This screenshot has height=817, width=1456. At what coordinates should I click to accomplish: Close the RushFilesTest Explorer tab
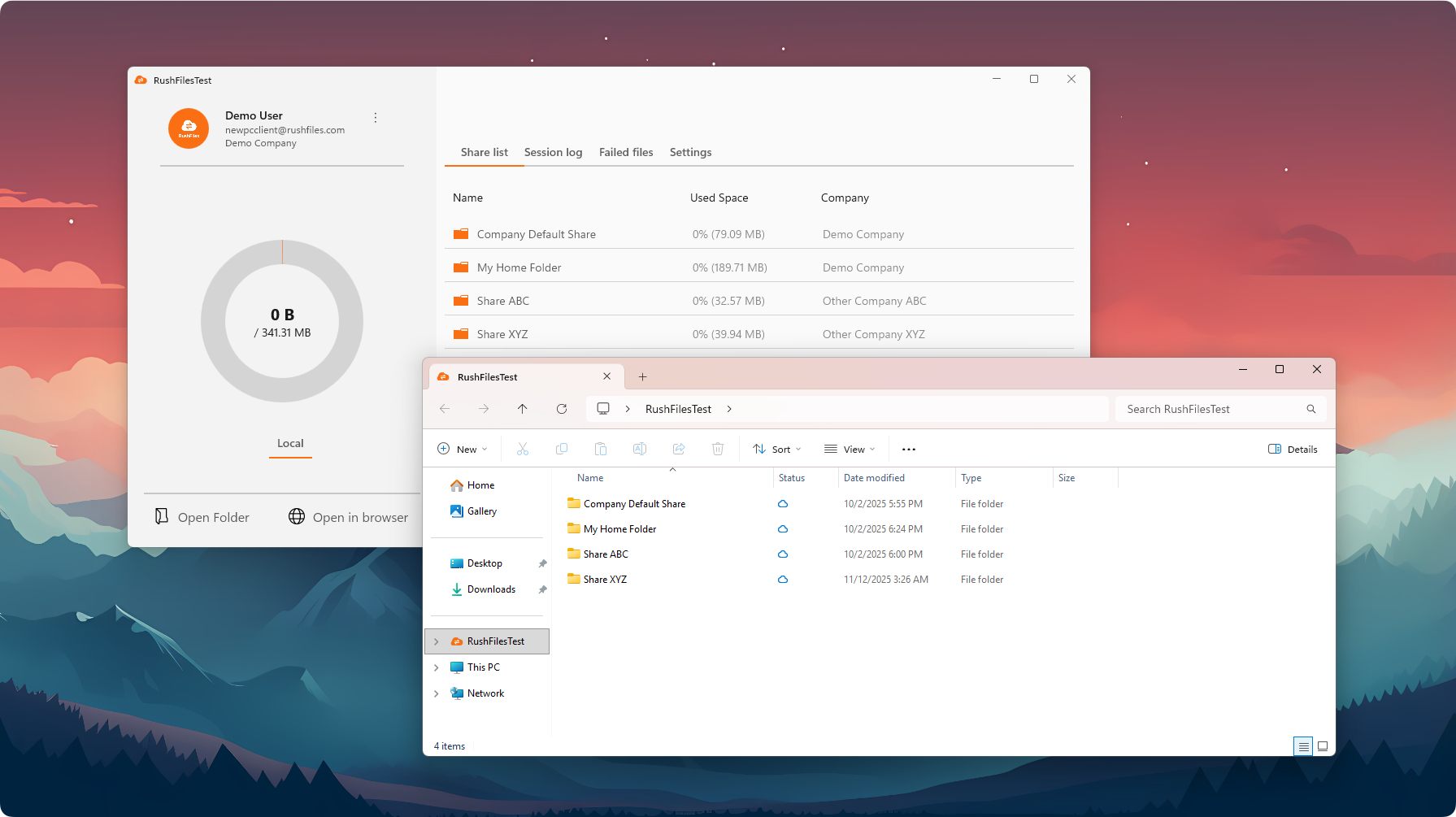[x=607, y=376]
